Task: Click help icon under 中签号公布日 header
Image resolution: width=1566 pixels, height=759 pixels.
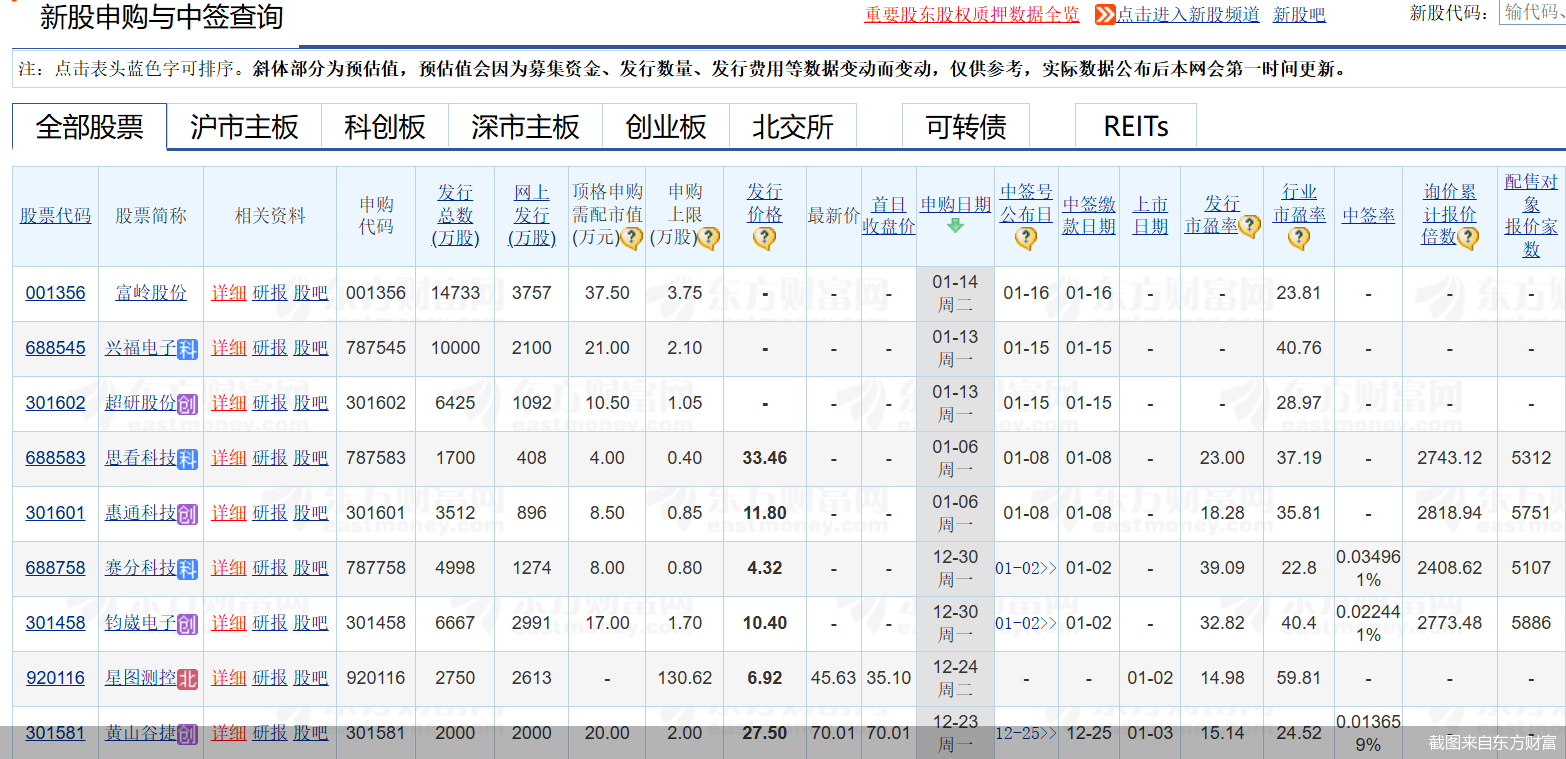Action: coord(1026,238)
